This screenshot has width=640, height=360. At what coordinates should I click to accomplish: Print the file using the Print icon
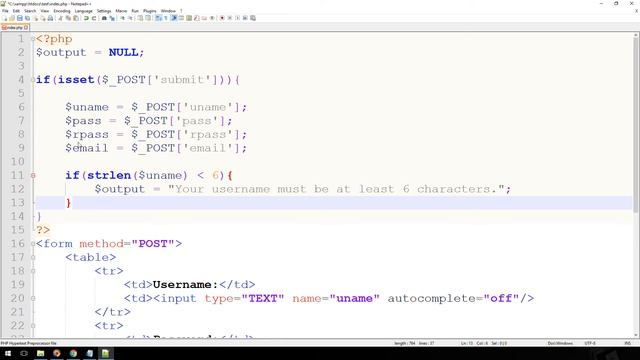point(50,18)
